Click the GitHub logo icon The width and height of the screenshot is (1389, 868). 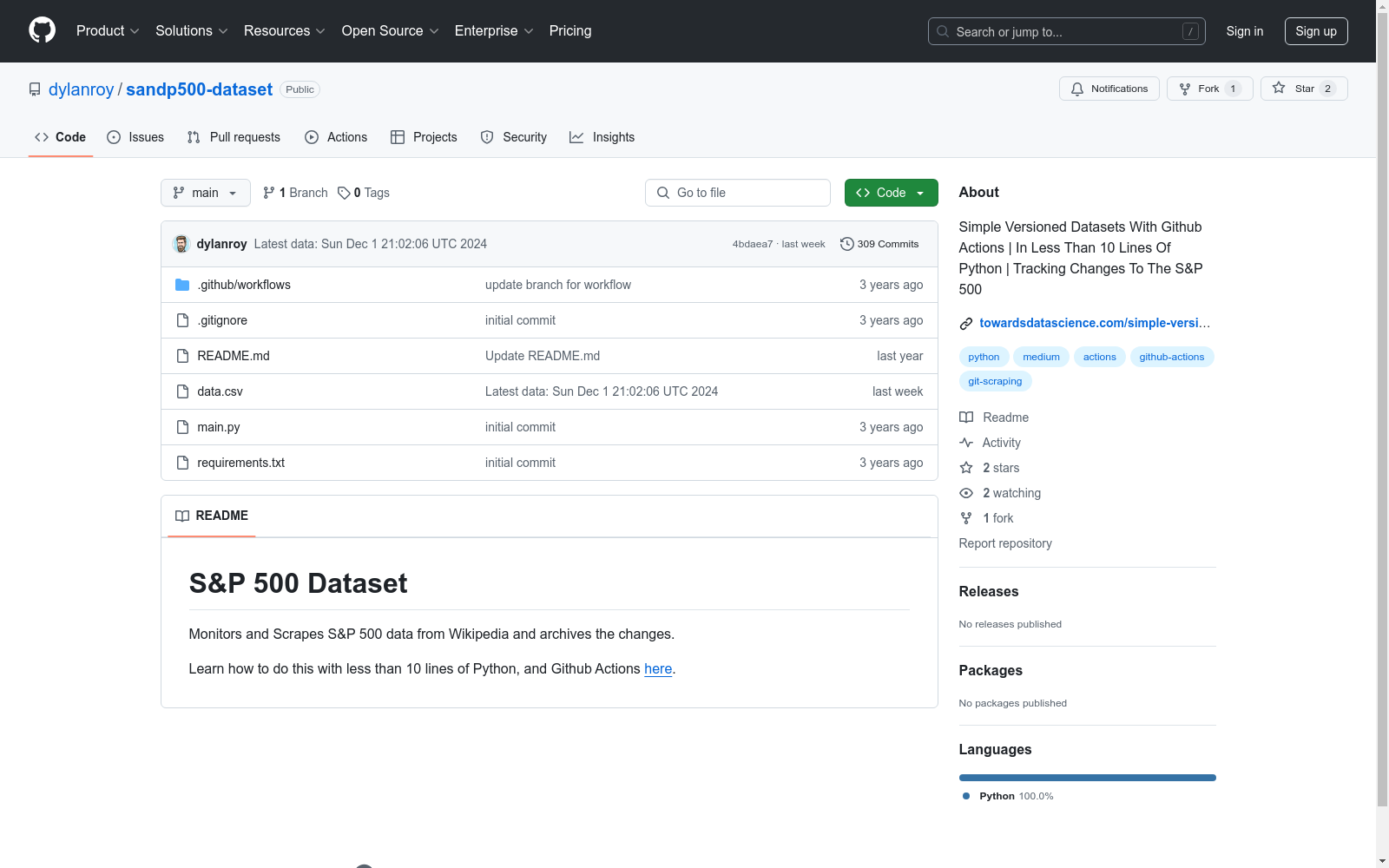tap(42, 30)
